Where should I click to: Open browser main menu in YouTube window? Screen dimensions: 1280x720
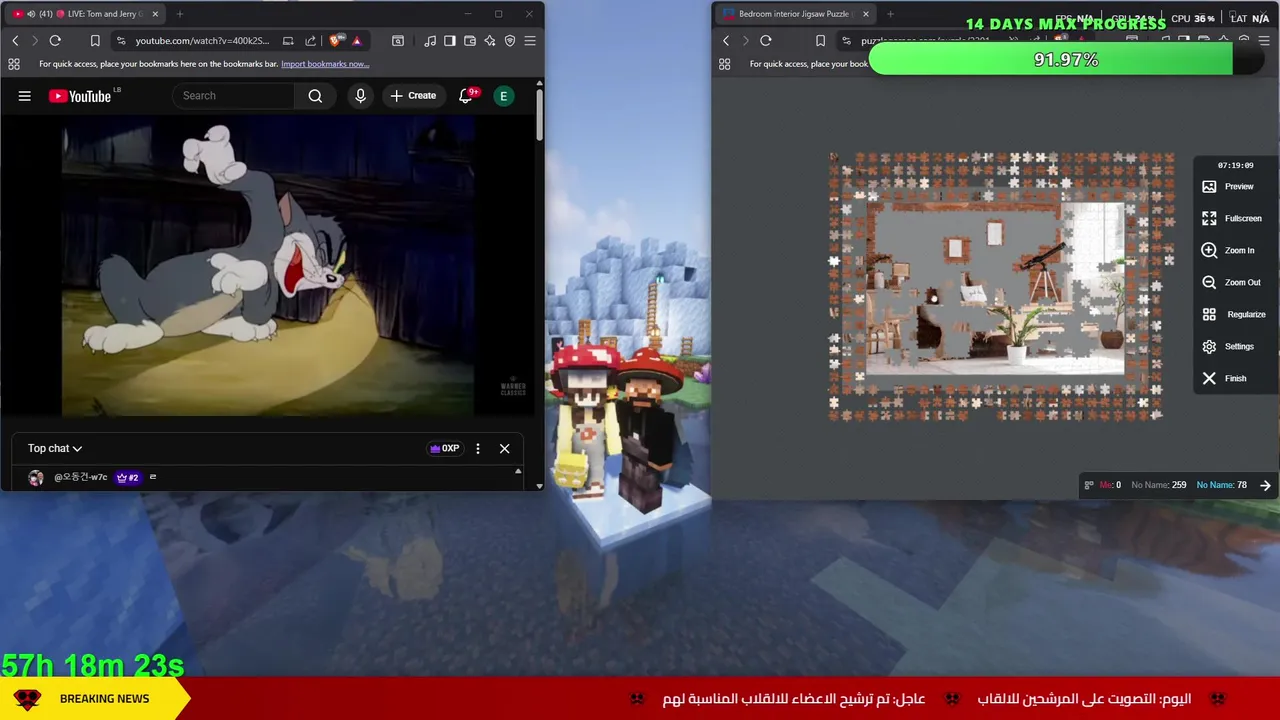(530, 41)
